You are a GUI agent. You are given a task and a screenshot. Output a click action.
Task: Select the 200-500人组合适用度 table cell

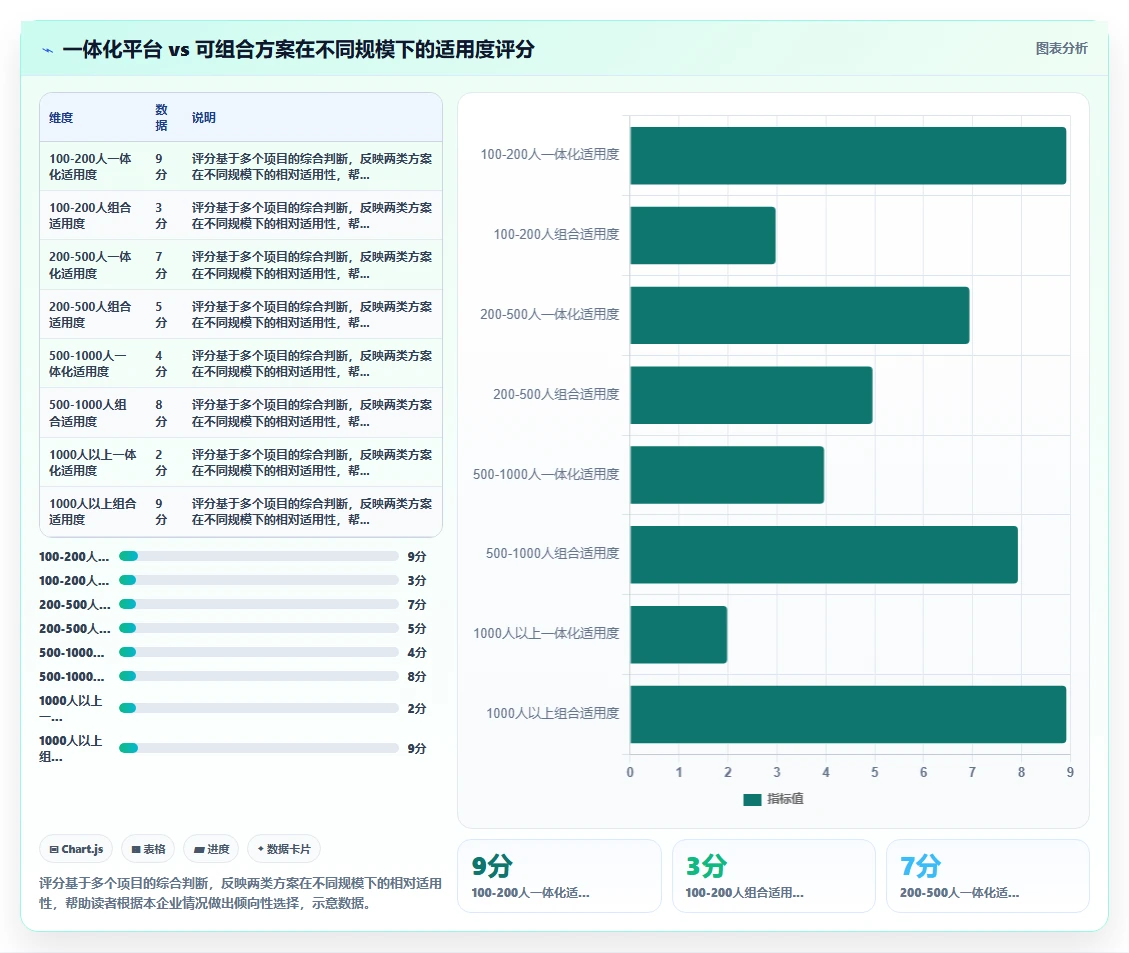click(x=92, y=315)
